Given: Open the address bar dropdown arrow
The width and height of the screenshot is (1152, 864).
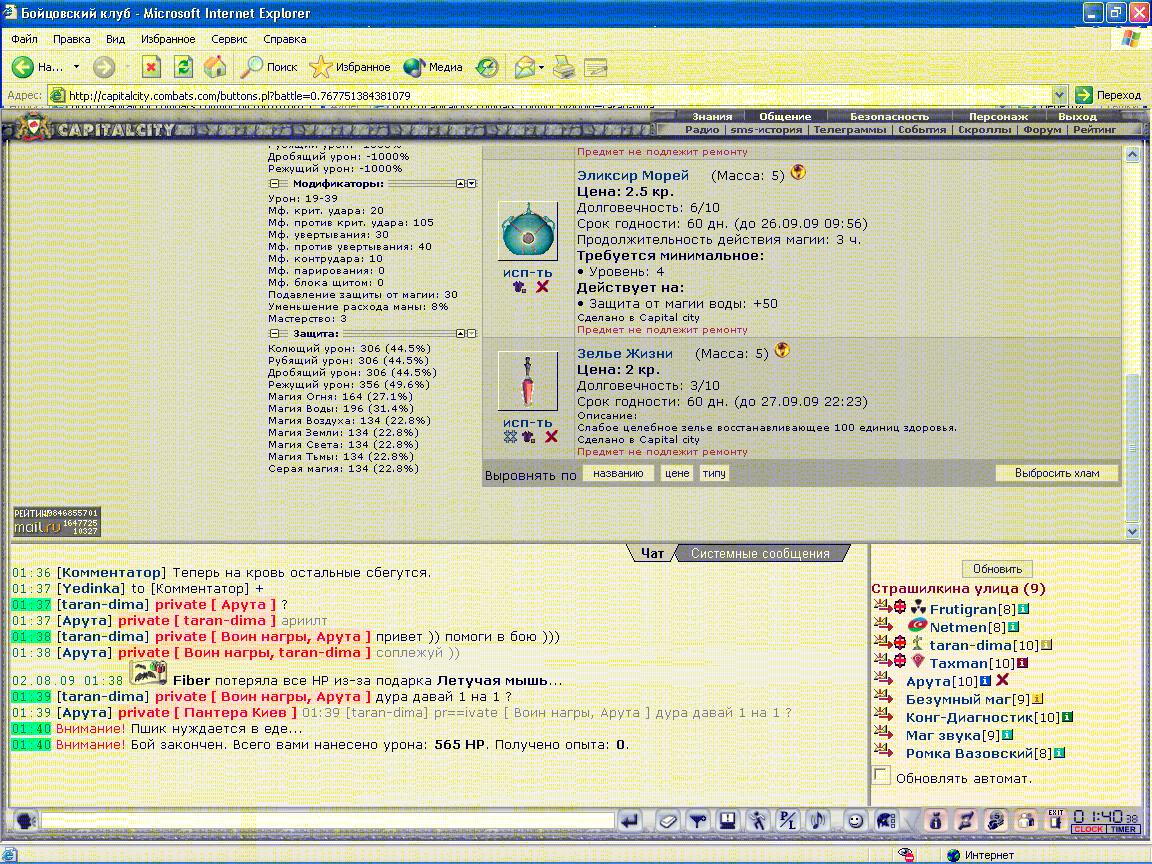Looking at the screenshot, I should [x=1059, y=95].
